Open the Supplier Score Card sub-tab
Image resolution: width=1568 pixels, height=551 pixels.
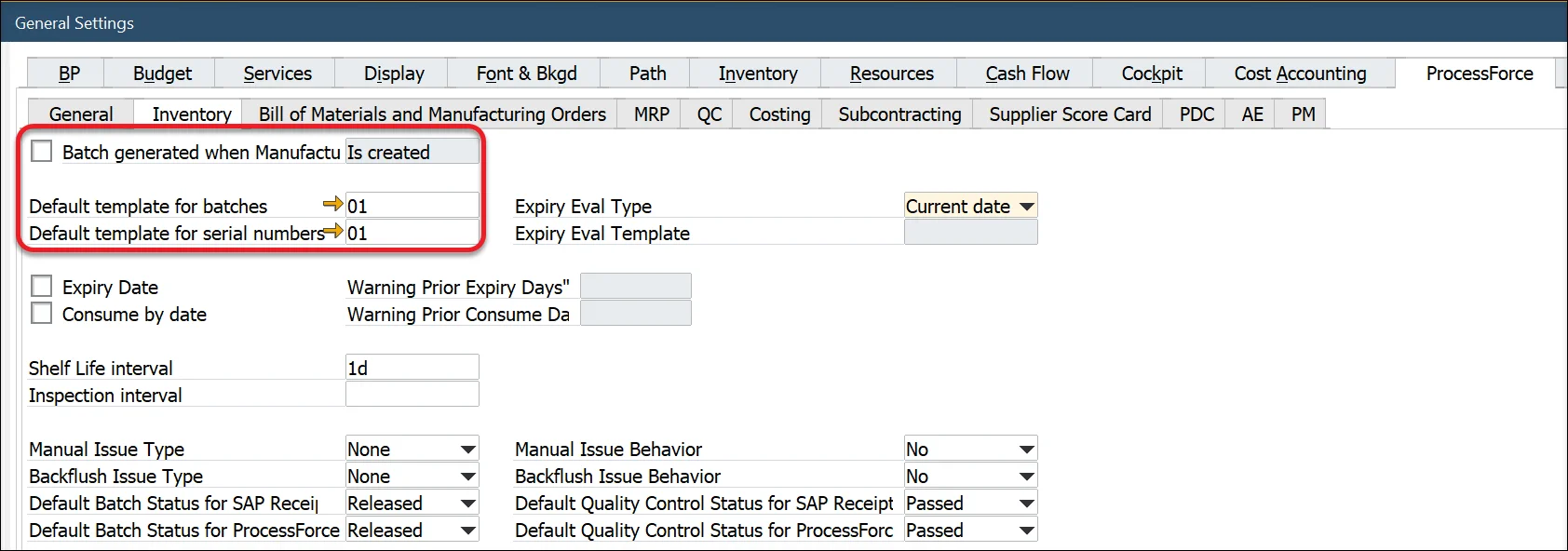coord(1070,114)
